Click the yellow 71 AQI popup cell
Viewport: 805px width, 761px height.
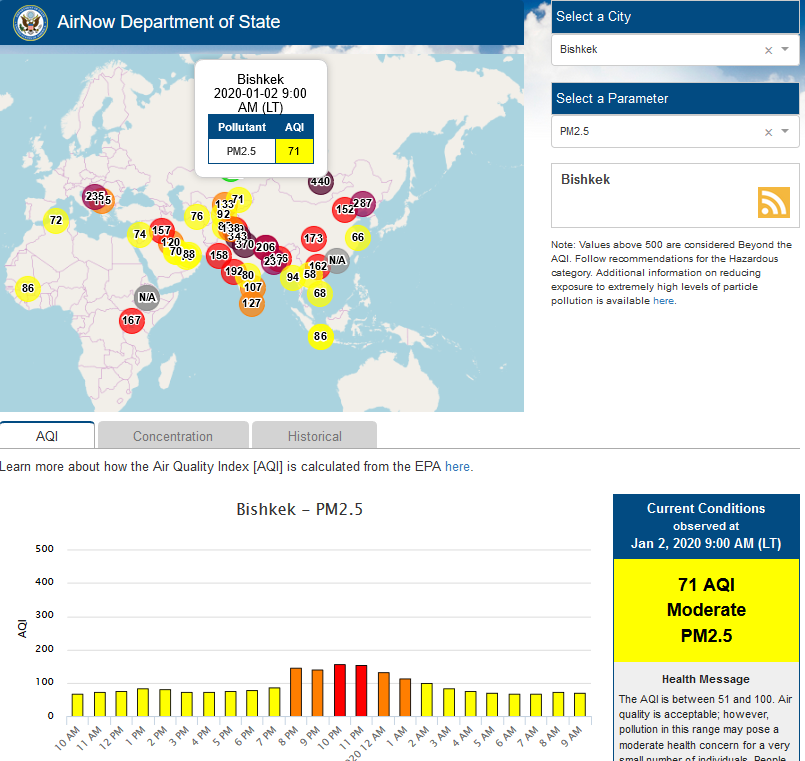294,151
